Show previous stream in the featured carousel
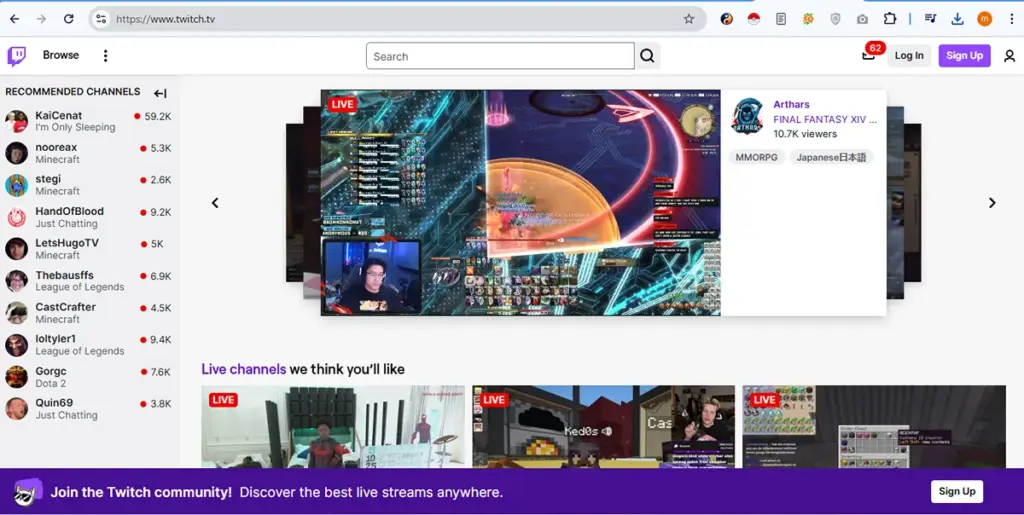This screenshot has height=515, width=1024. point(215,203)
